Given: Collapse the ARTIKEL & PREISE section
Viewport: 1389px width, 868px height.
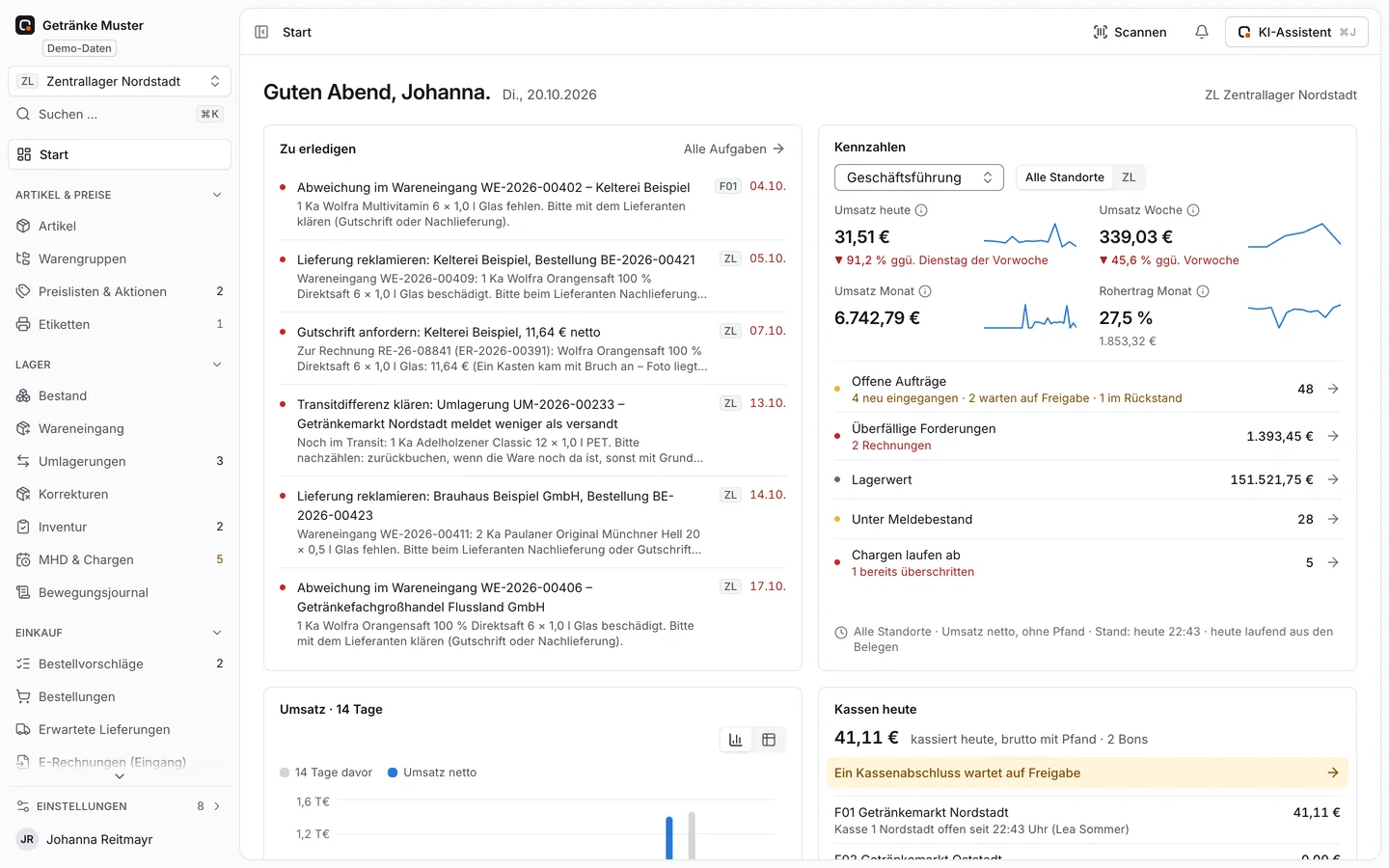Looking at the screenshot, I should point(217,195).
